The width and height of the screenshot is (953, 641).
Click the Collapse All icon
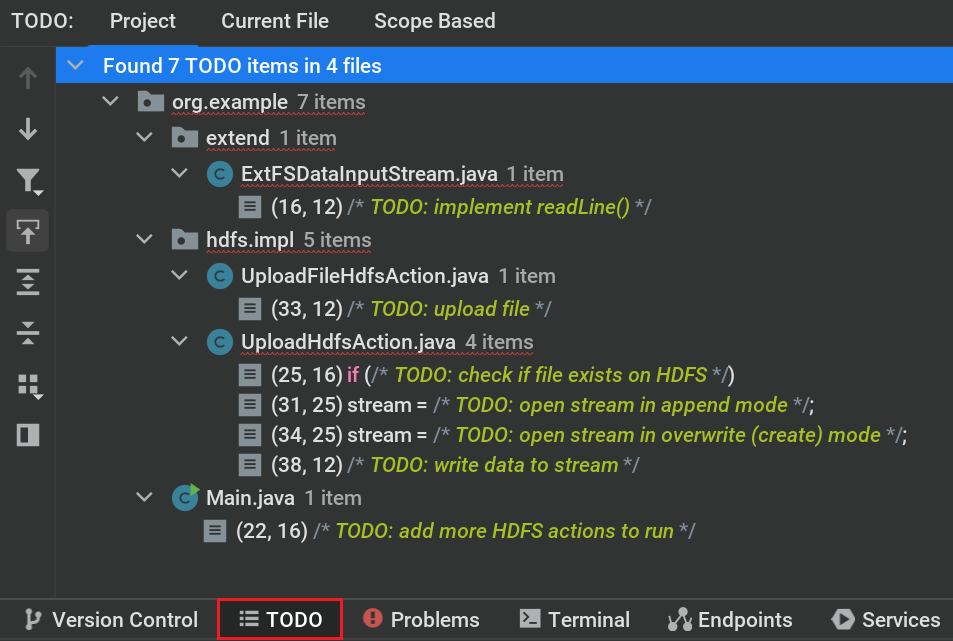28,333
